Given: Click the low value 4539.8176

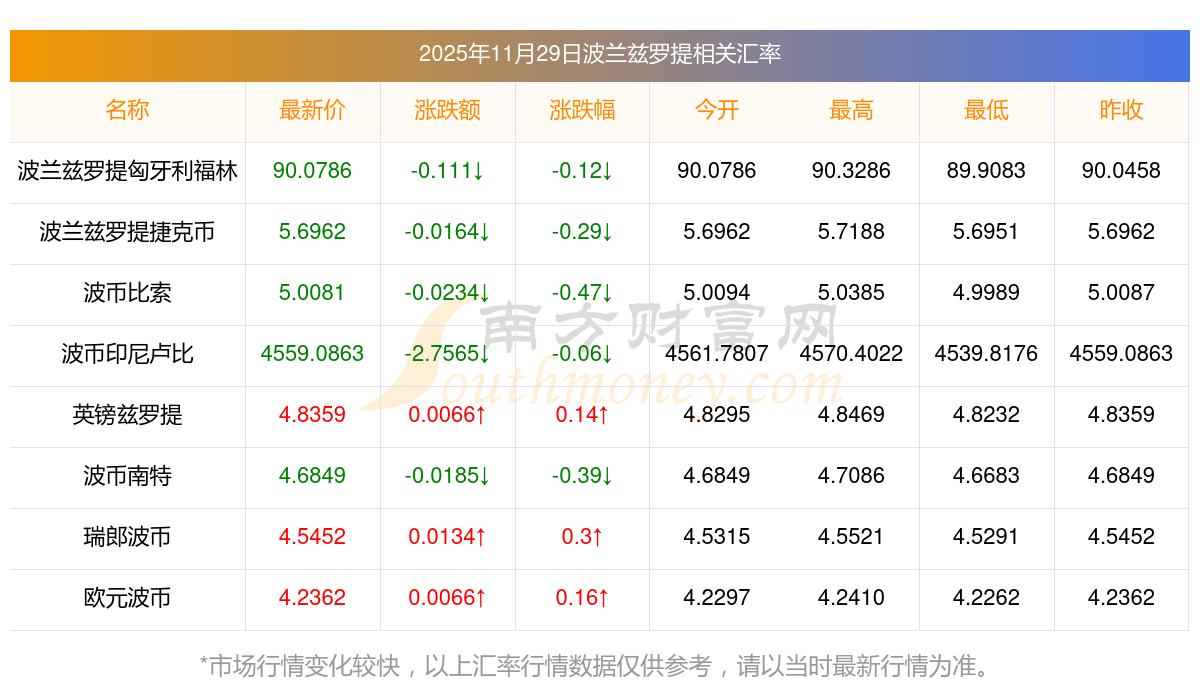Looking at the screenshot, I should [986, 354].
